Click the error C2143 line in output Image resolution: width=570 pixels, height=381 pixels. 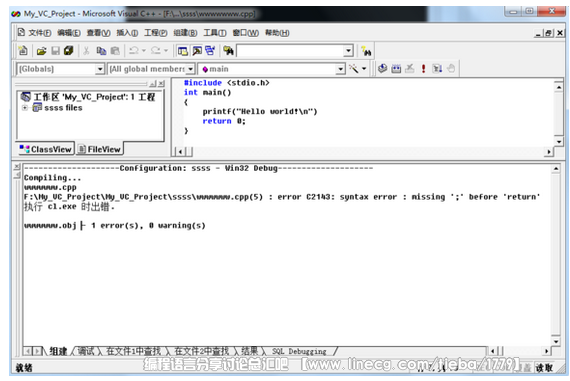282,197
